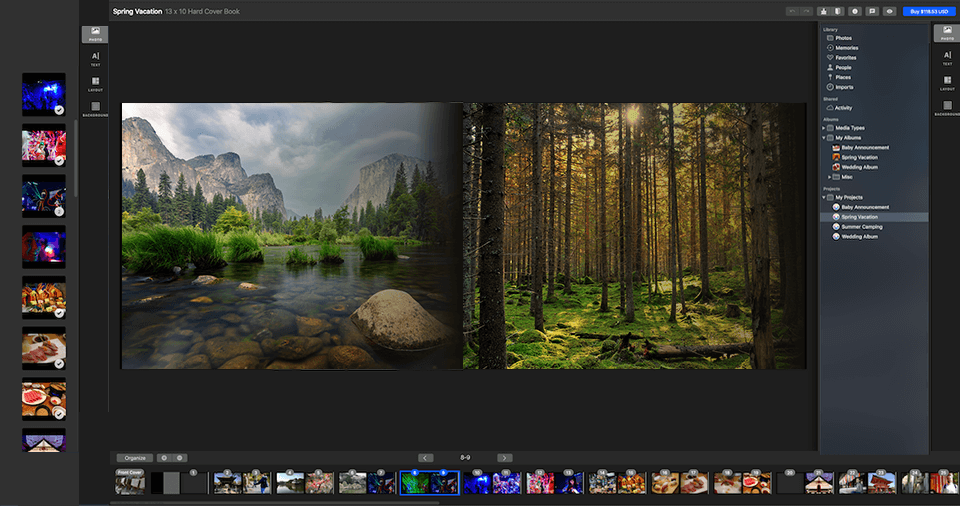This screenshot has height=506, width=960.
Task: Click the first small icon button after Organize
Action: click(x=164, y=458)
